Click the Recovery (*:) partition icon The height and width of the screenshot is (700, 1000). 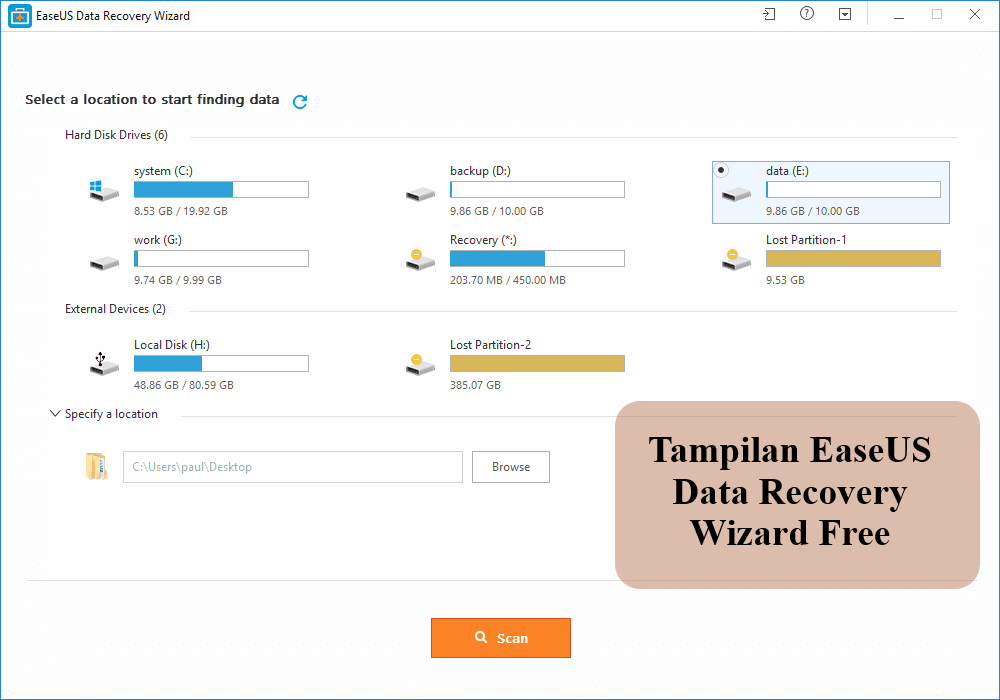pos(420,259)
